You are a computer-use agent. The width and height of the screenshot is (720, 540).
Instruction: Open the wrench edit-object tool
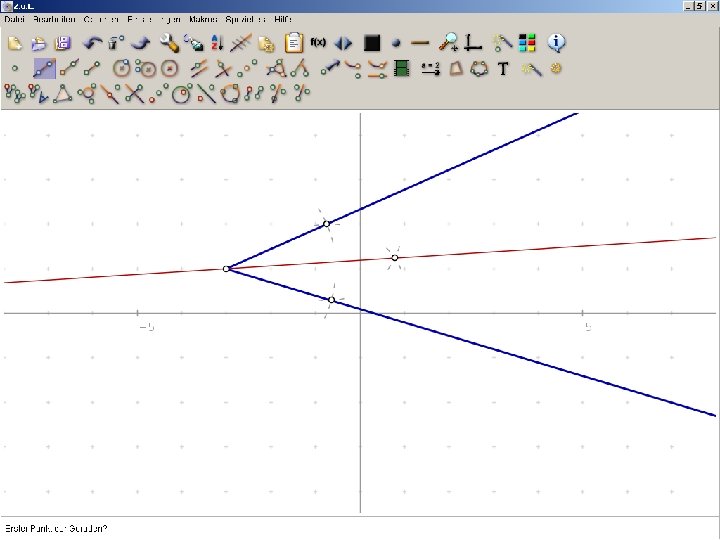tap(169, 43)
